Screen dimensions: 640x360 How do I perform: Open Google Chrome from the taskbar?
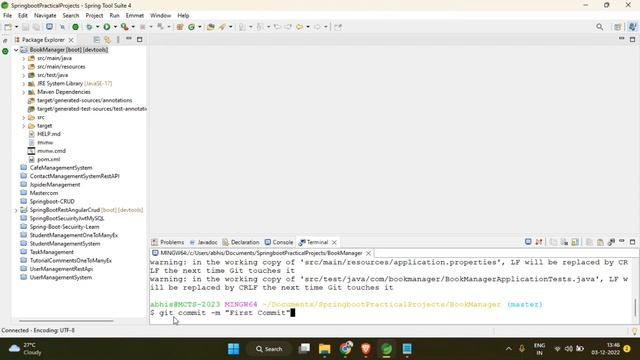[345, 349]
